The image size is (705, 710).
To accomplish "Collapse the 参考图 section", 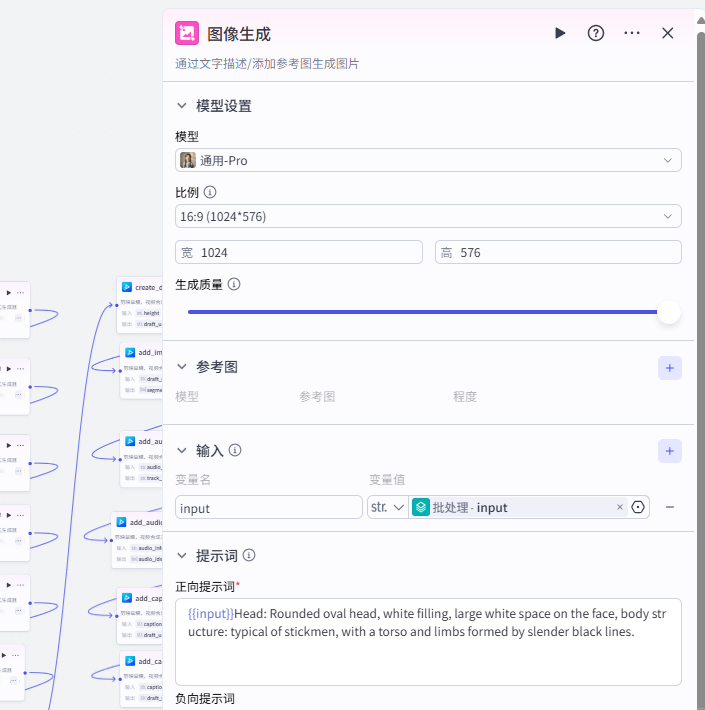I will tap(182, 367).
